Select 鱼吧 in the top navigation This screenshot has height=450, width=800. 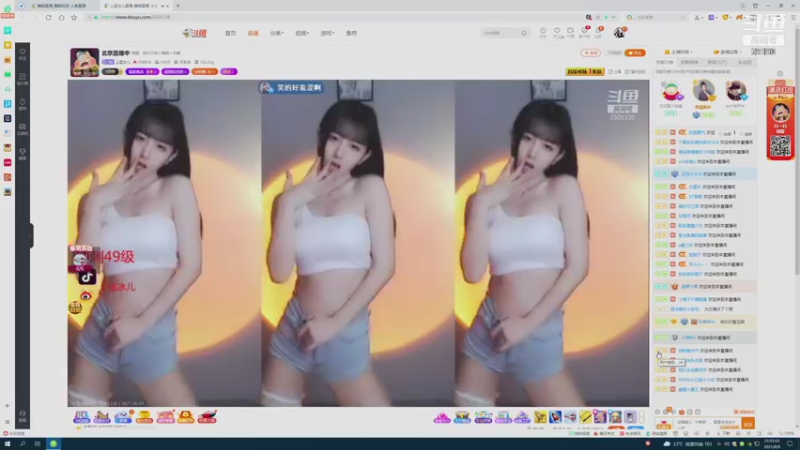click(x=352, y=33)
